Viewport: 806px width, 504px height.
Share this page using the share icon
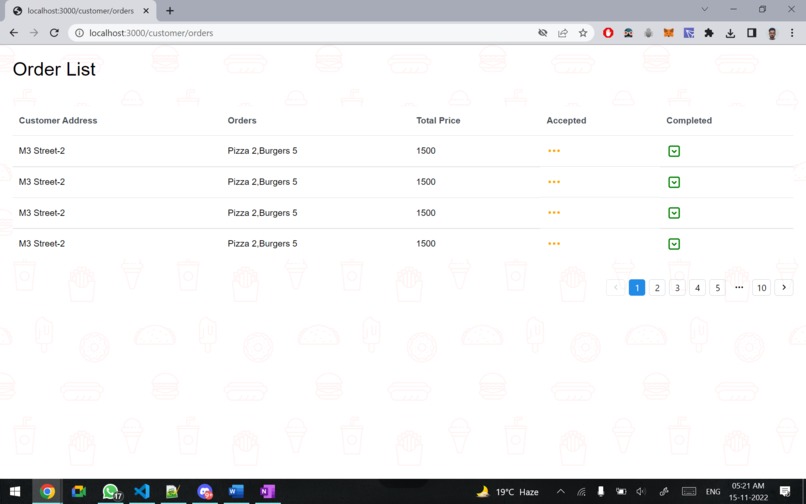[x=563, y=33]
